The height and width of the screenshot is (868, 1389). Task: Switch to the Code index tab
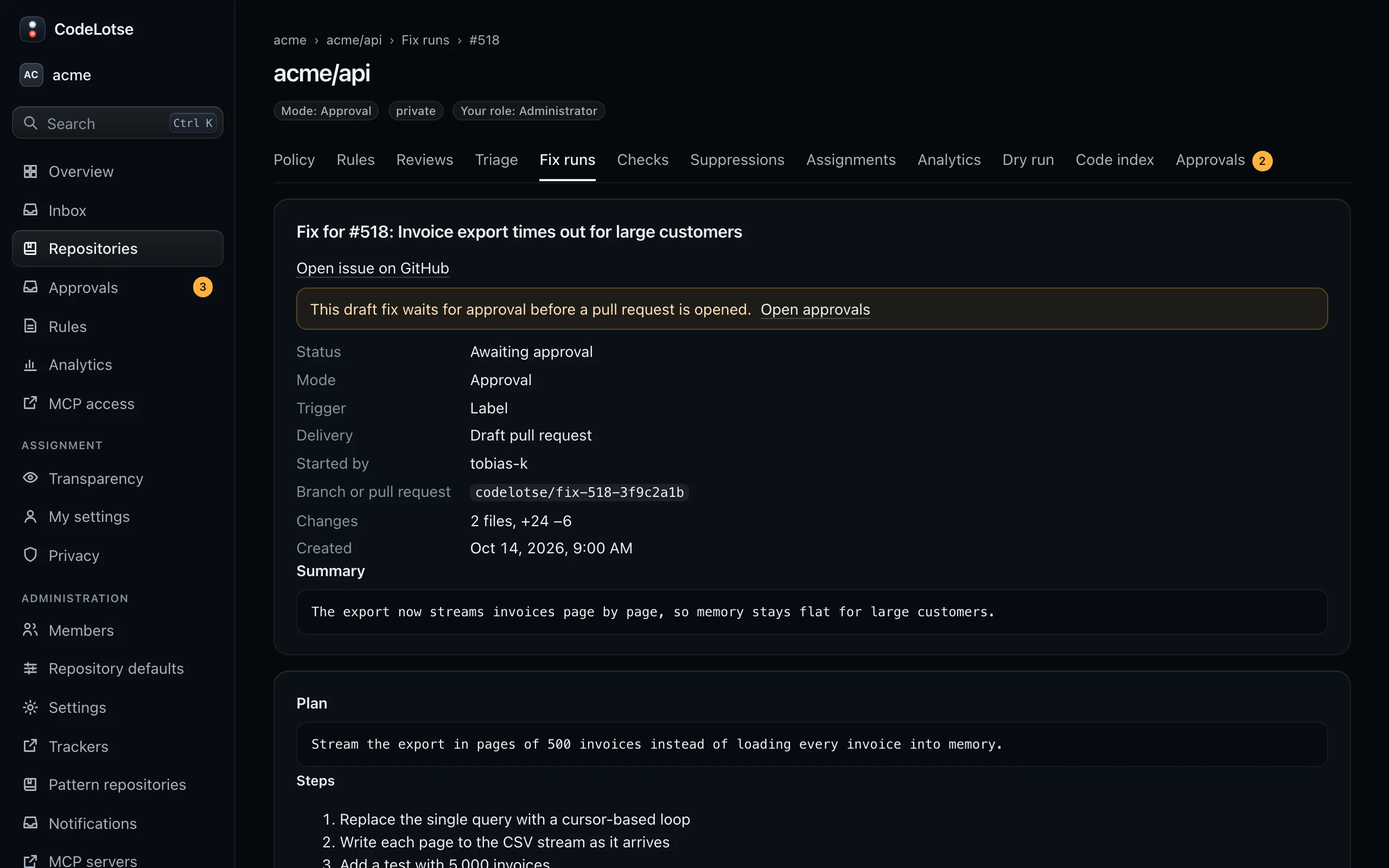(x=1114, y=159)
